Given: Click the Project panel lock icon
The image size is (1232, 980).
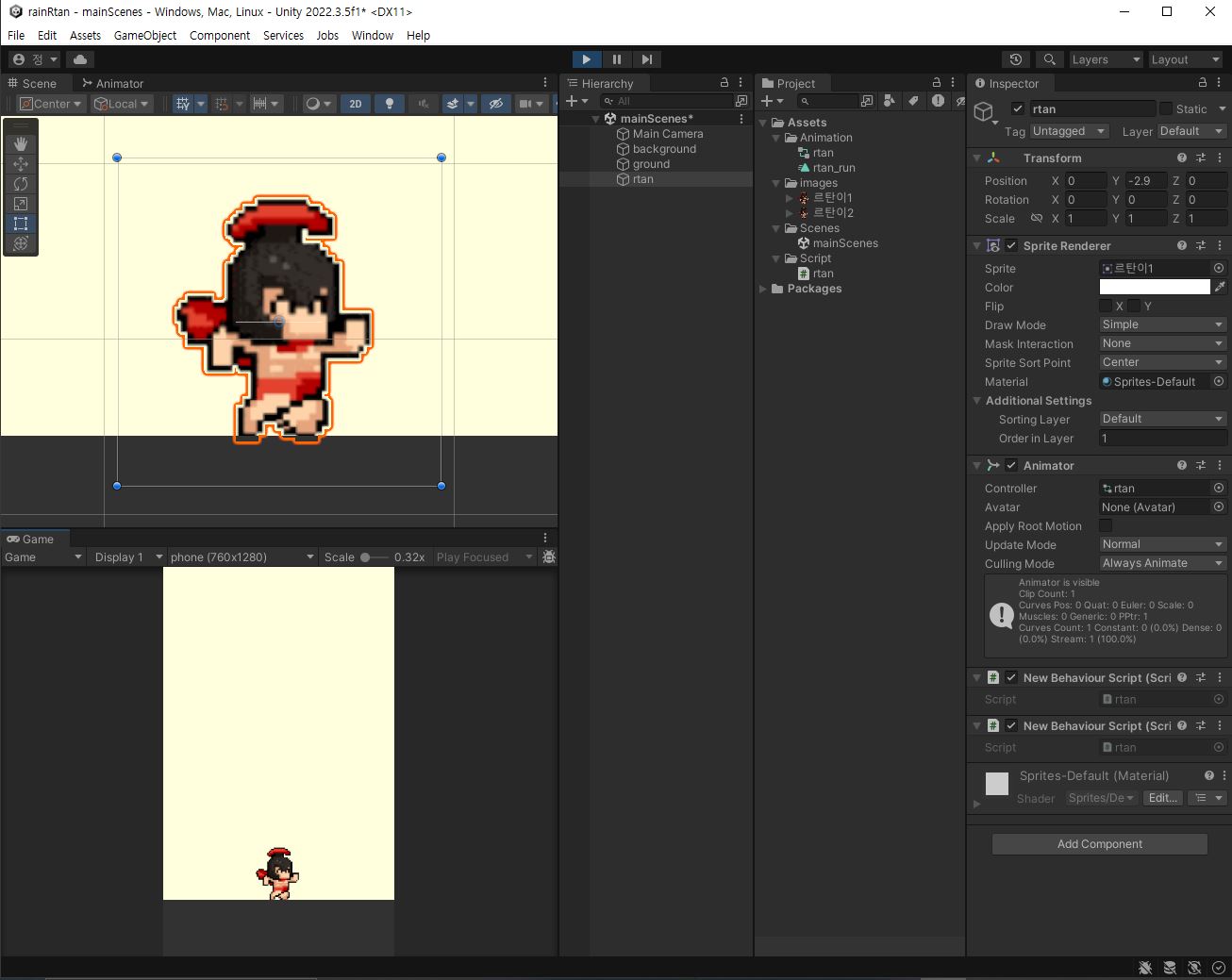Looking at the screenshot, I should tap(937, 83).
